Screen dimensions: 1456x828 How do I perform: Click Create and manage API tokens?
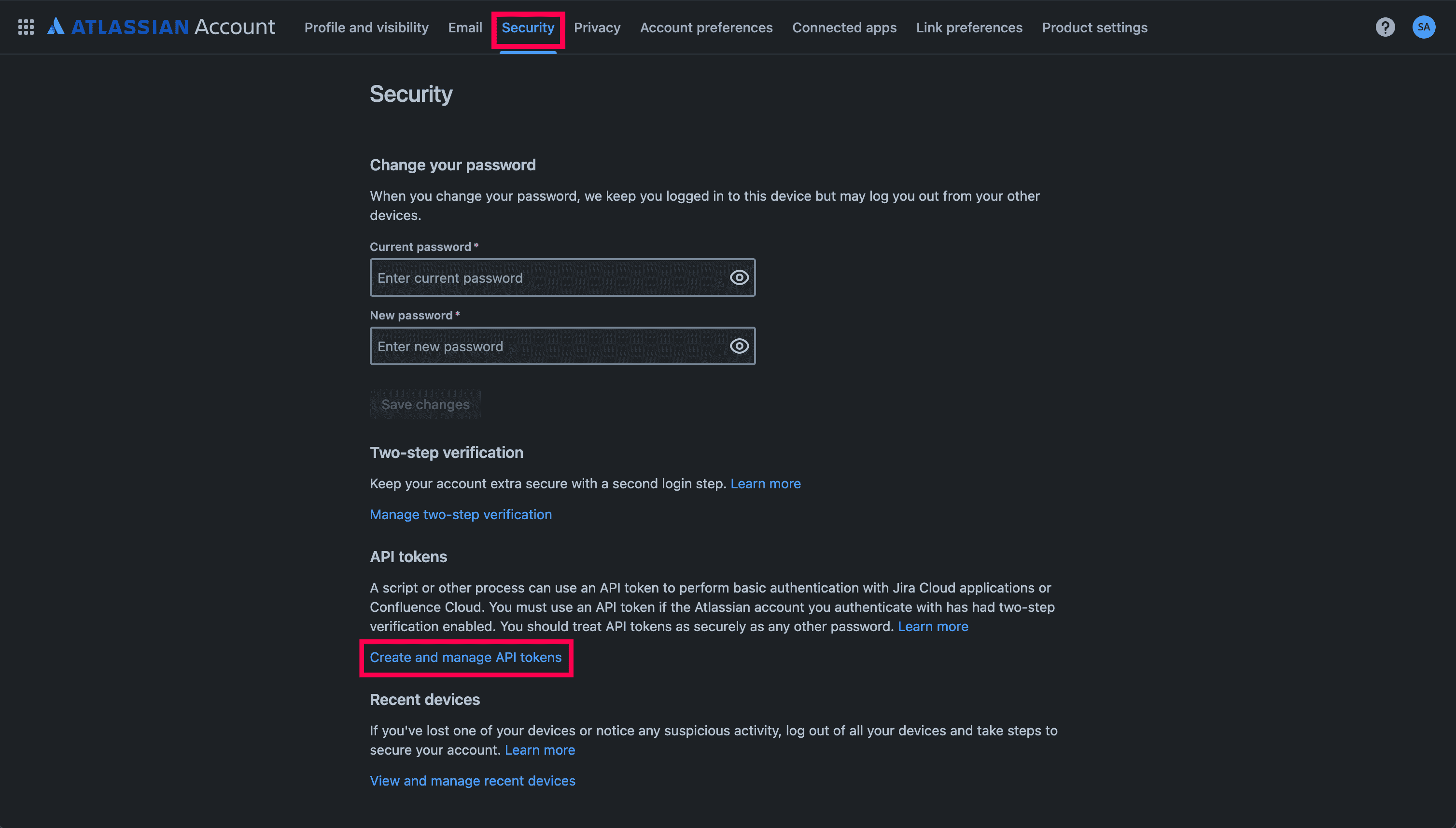[x=465, y=657]
